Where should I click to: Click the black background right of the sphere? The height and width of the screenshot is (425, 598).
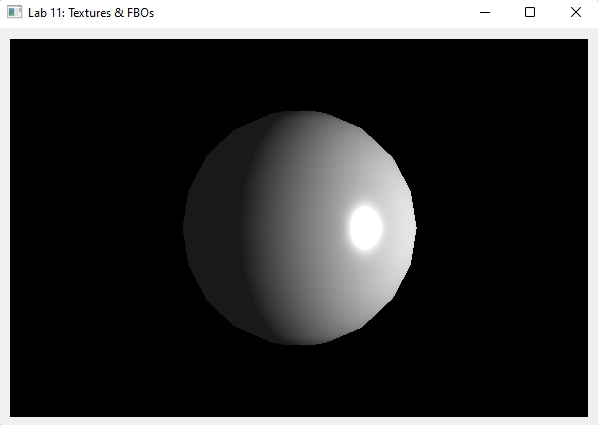(503, 228)
